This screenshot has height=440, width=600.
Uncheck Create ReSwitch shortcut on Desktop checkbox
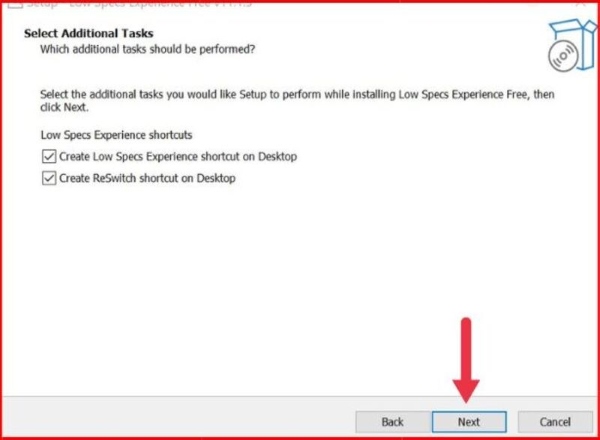point(49,178)
